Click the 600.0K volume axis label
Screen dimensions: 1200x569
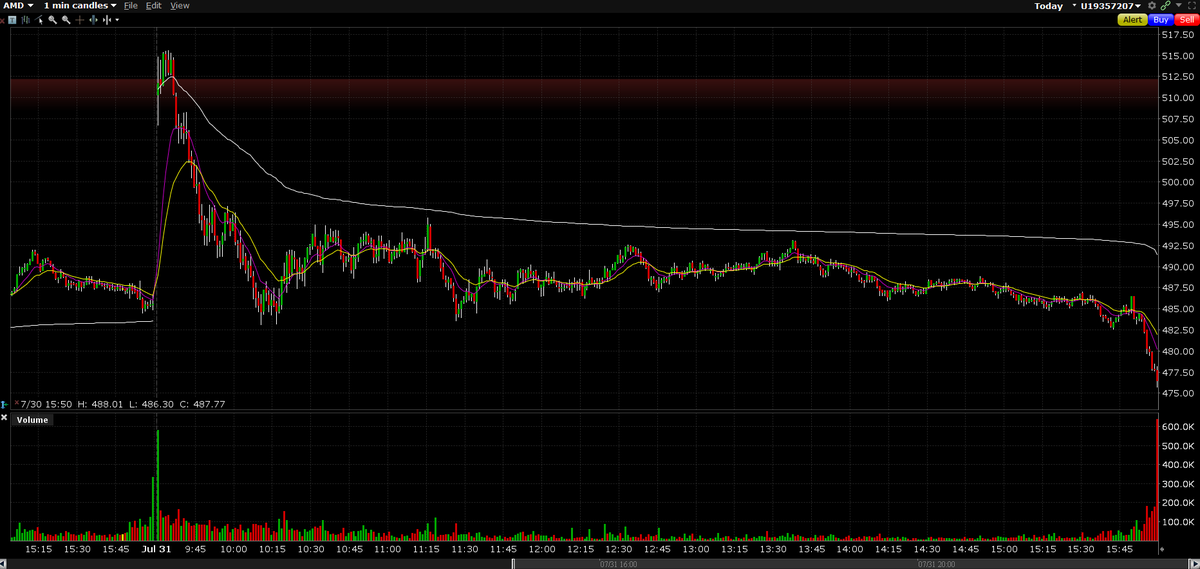pyautogui.click(x=1179, y=427)
